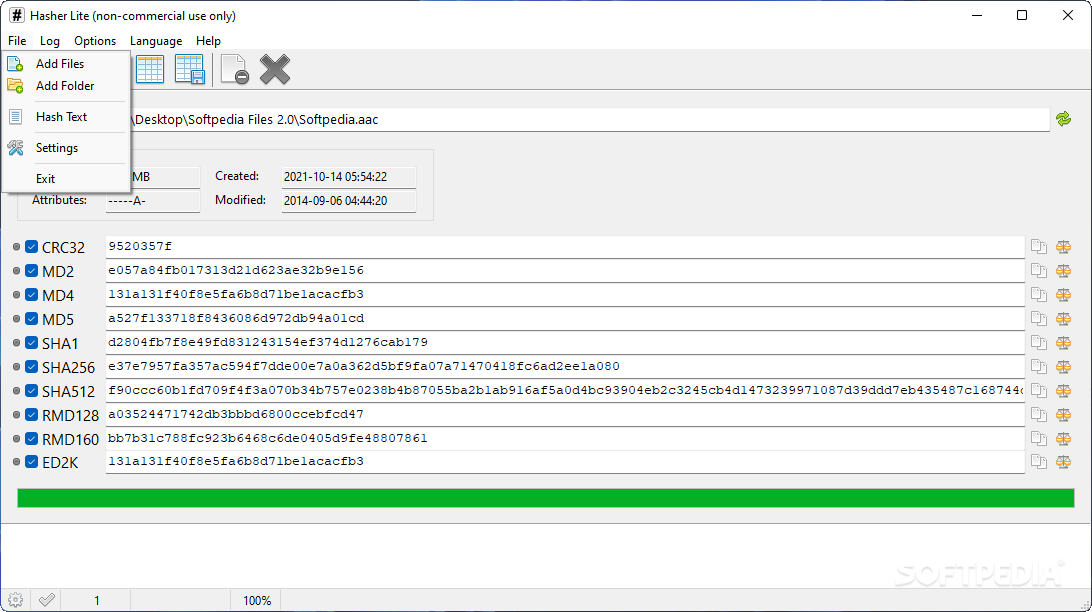Copy the RMD128 hash value
Viewport: 1092px width, 612px height.
(x=1039, y=415)
